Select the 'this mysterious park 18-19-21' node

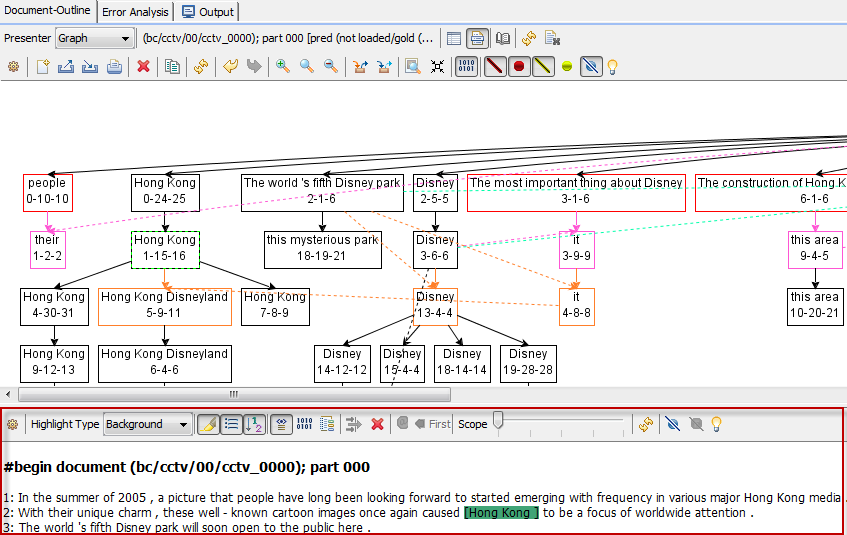coord(322,249)
